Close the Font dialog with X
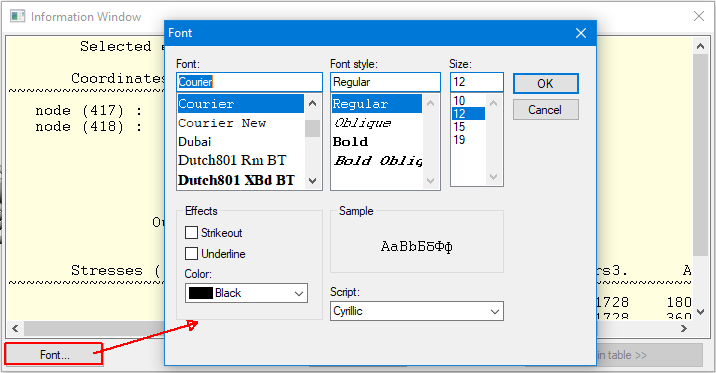This screenshot has height=373, width=716. pyautogui.click(x=581, y=33)
